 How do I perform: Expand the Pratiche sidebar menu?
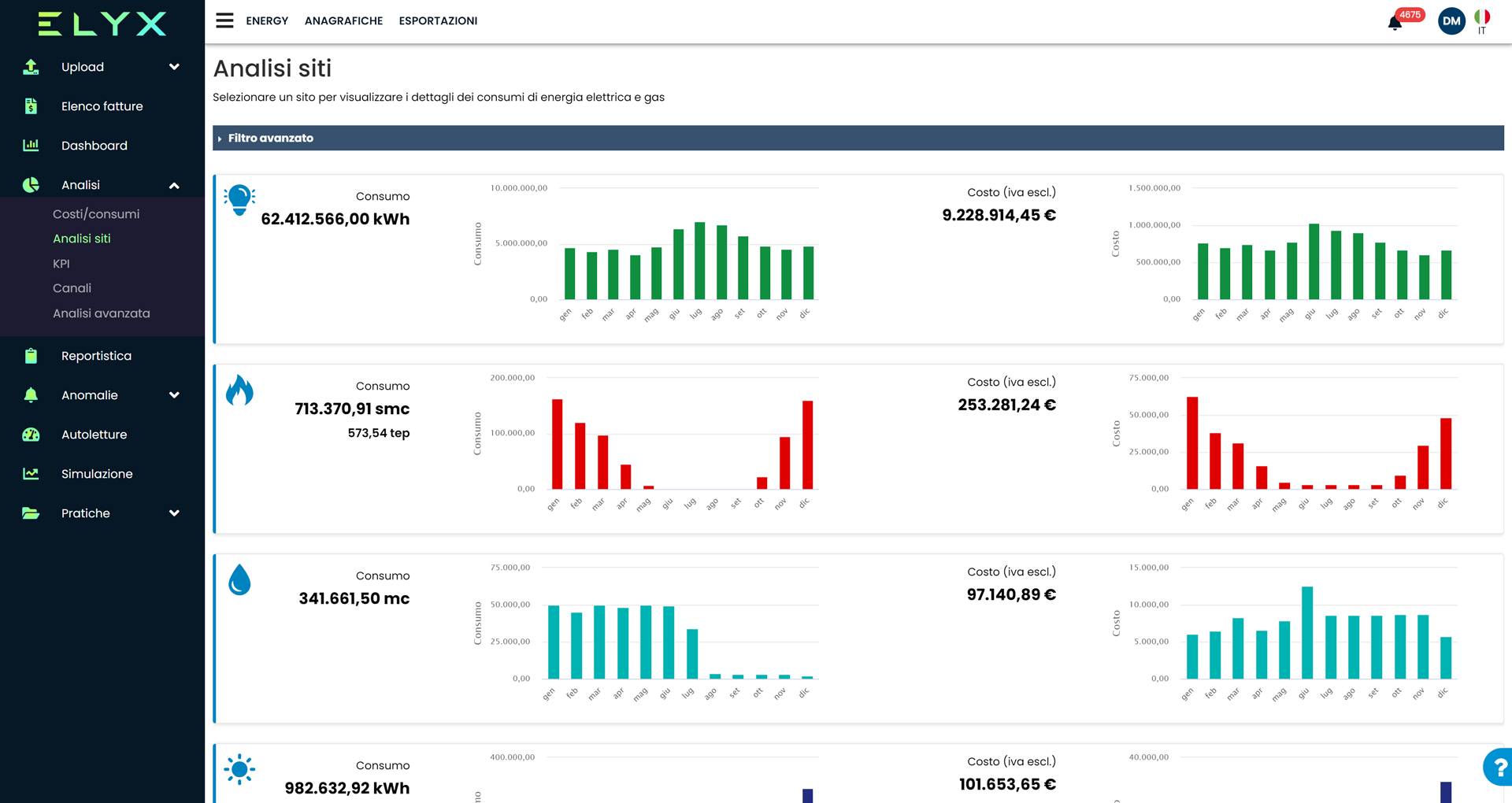[174, 513]
